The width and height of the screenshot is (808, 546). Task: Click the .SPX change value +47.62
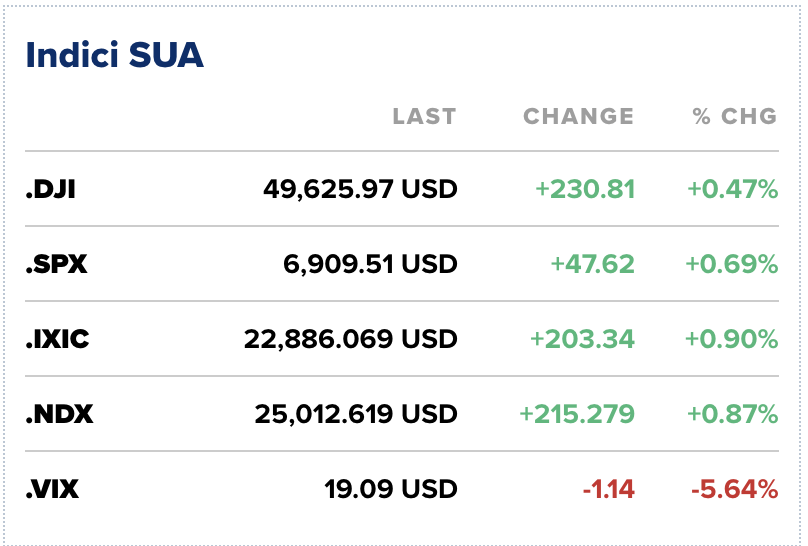592,264
